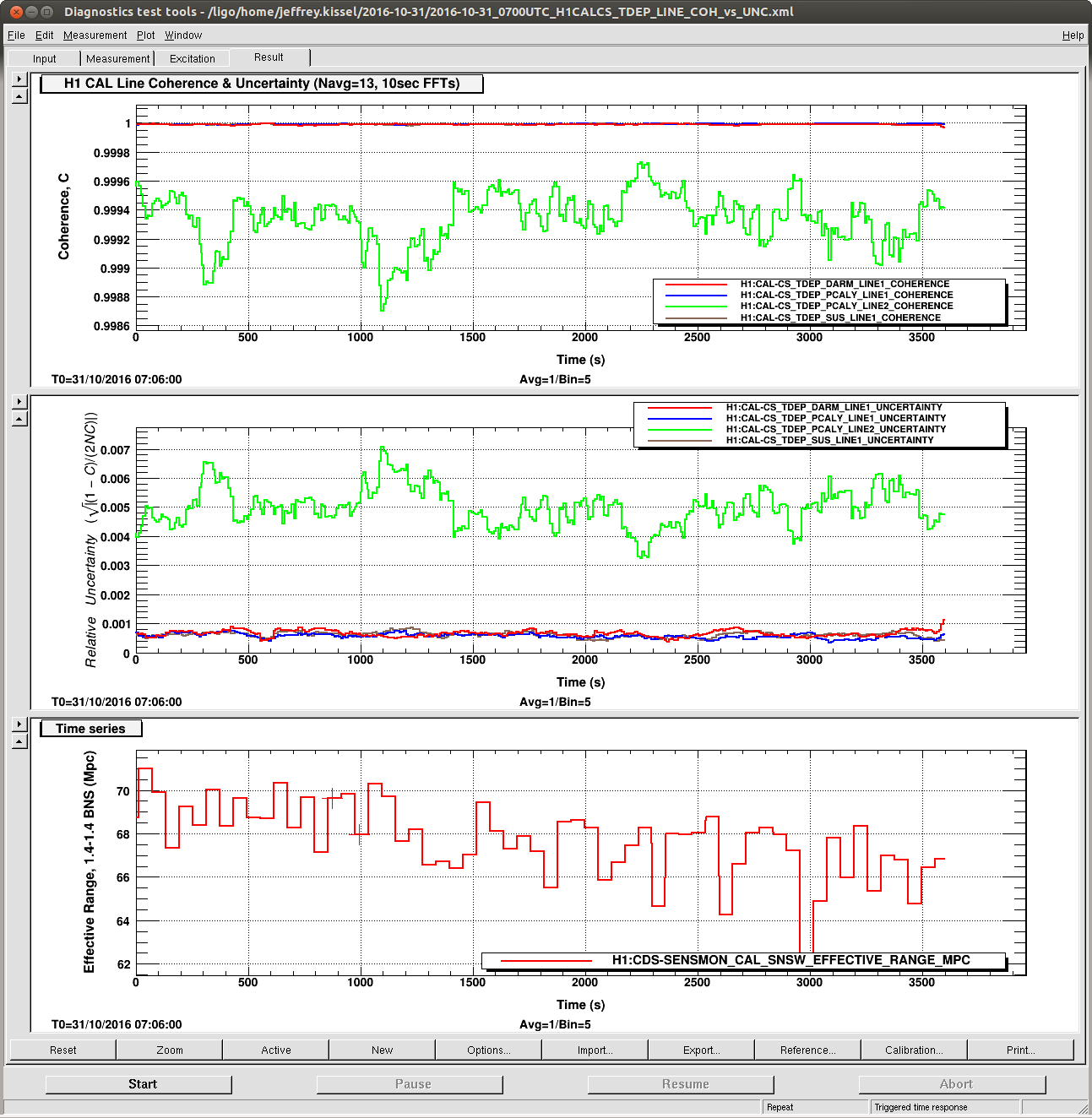Click the Abort button
This screenshot has height=1118, width=1092.
coord(953,1084)
